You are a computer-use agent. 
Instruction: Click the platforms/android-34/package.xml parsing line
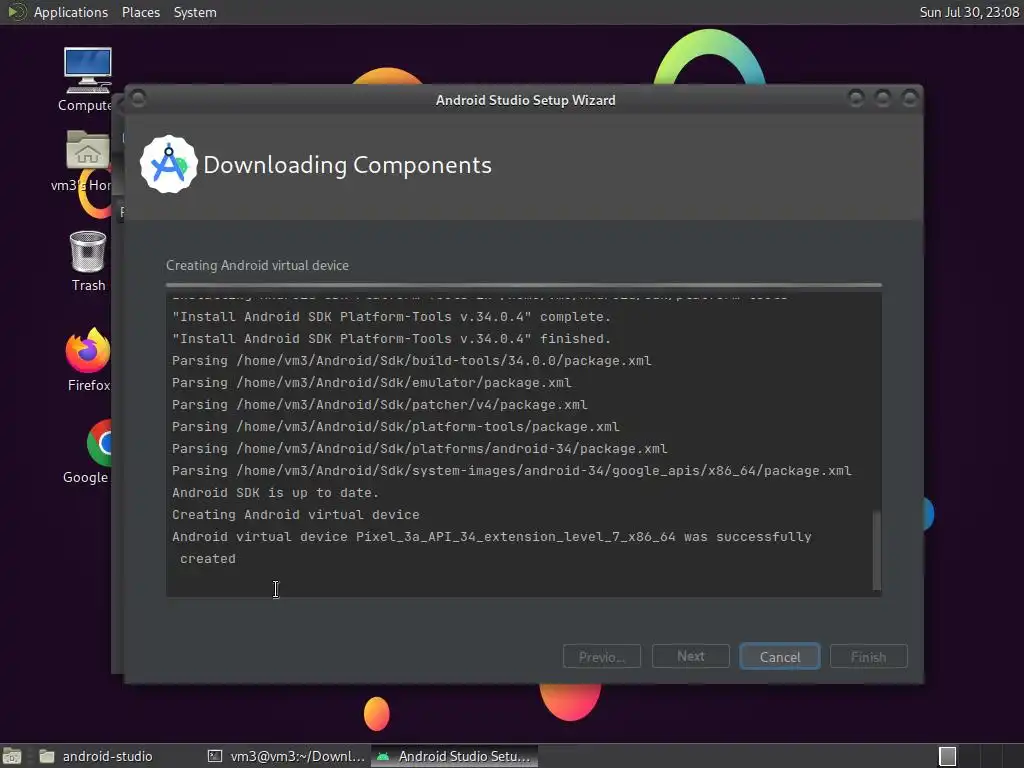coord(419,449)
